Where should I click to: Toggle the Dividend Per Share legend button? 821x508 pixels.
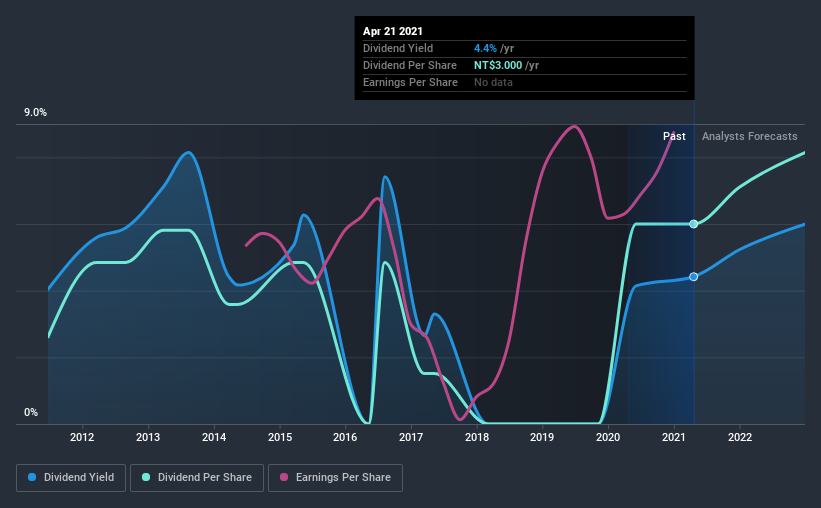(x=197, y=478)
